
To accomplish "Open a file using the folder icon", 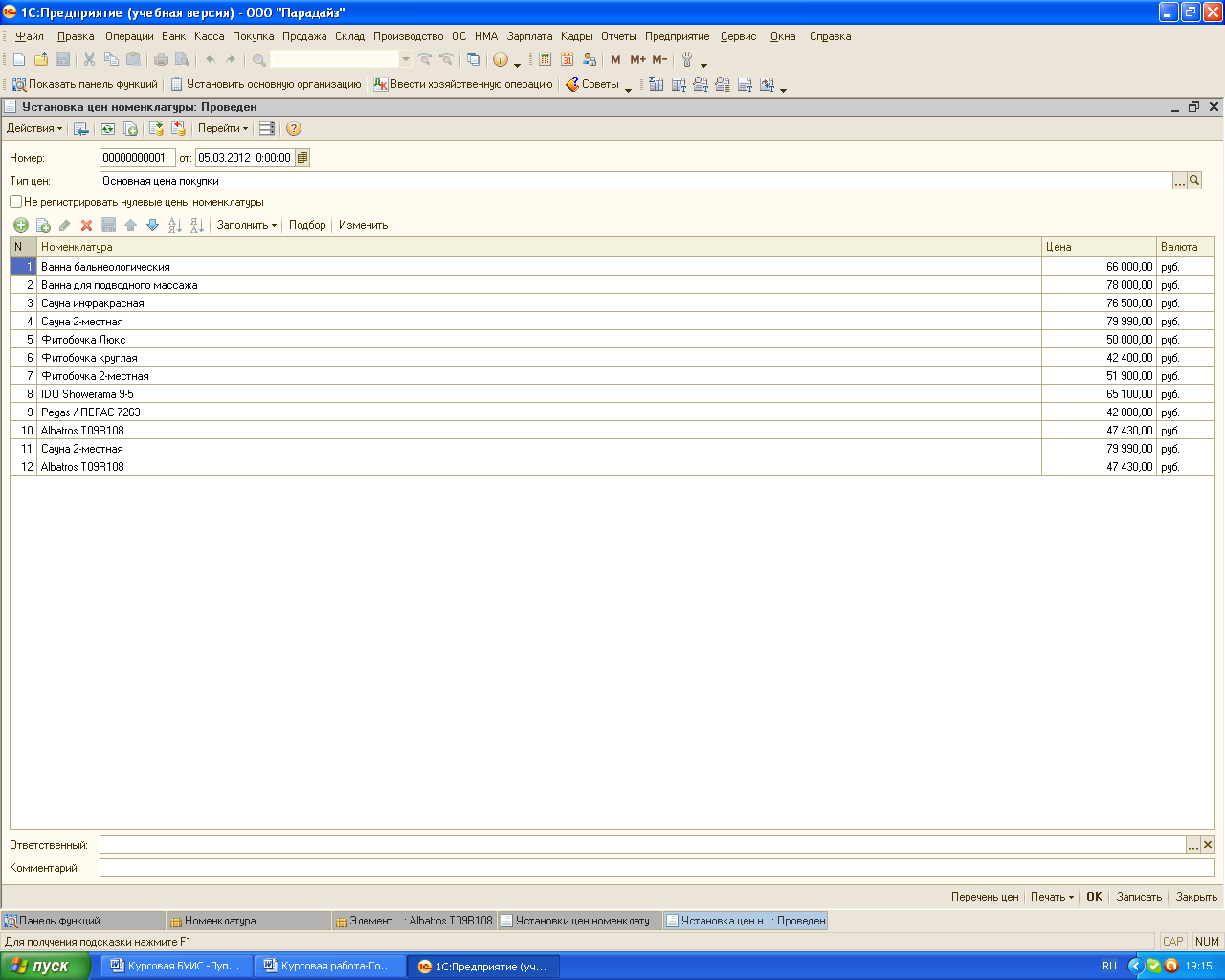I will [x=41, y=59].
